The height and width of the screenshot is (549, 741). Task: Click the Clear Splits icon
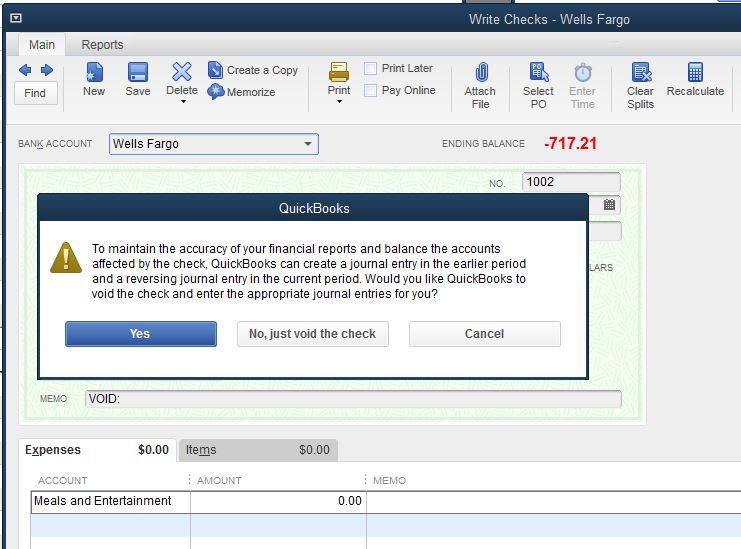641,72
